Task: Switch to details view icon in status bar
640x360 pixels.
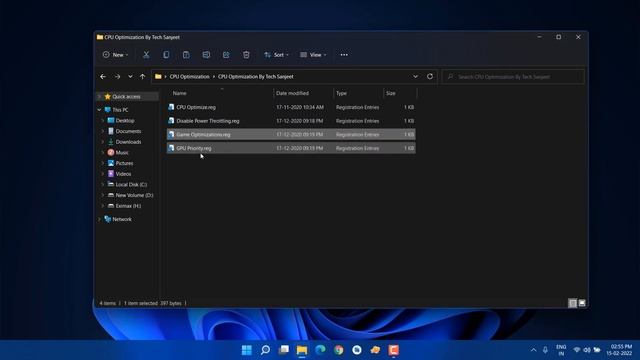Action: click(573, 303)
